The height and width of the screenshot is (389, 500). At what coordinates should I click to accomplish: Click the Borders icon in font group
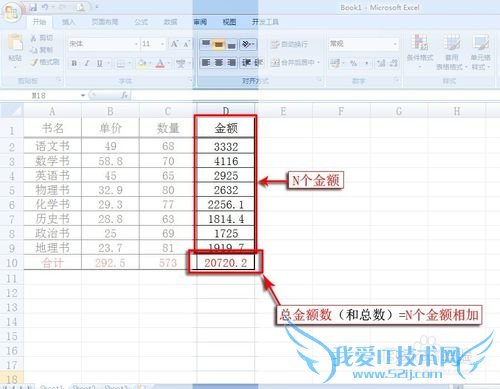coord(121,63)
